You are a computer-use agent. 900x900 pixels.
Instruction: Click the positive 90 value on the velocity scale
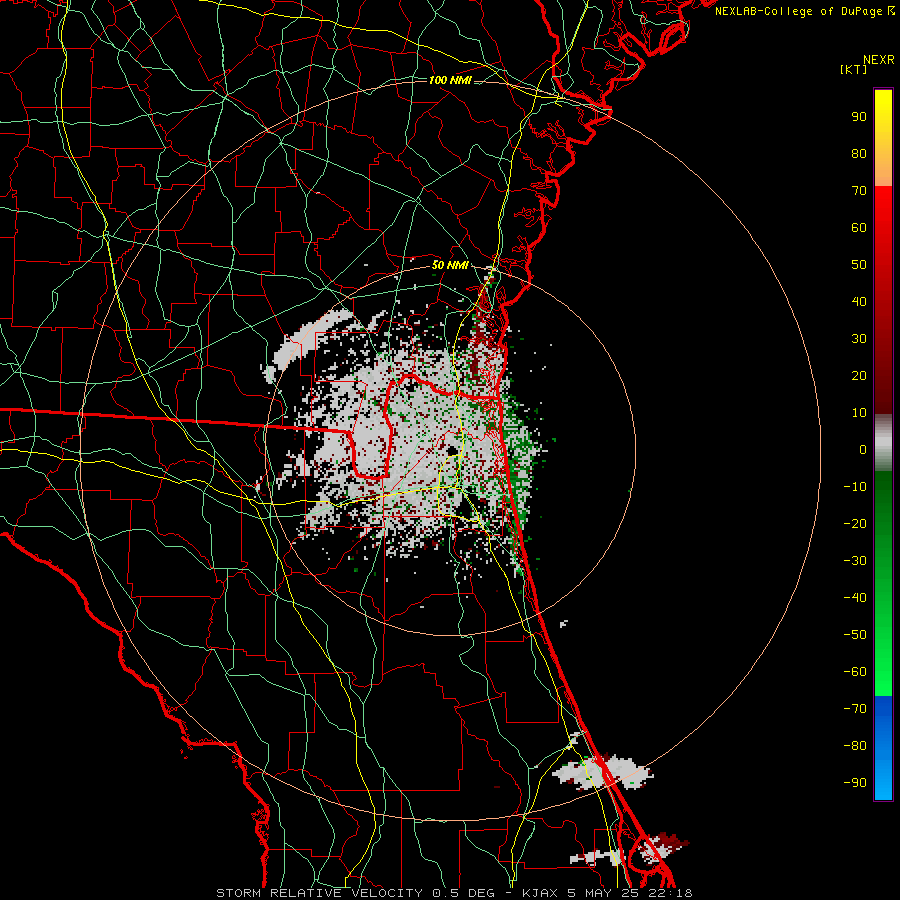859,117
